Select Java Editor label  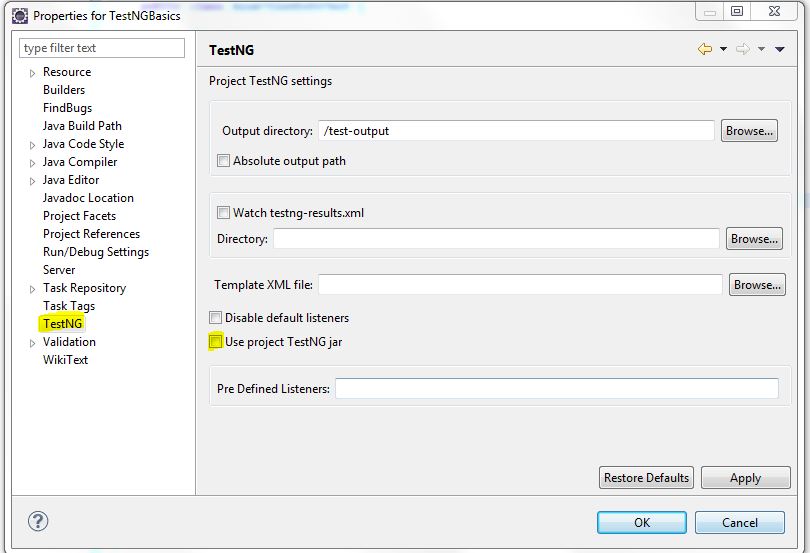tap(71, 180)
